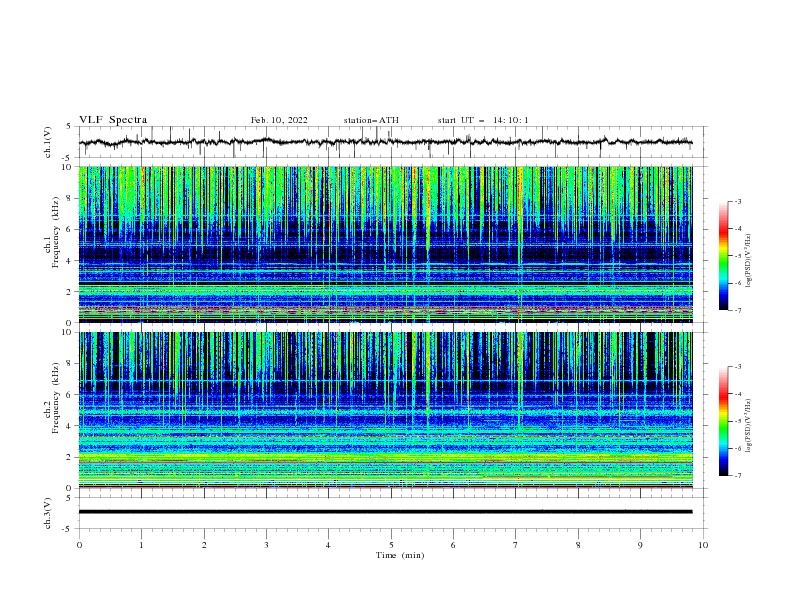Screen dimensions: 792x612
Task: Click the "Time (min)" axis label
Action: [x=400, y=555]
